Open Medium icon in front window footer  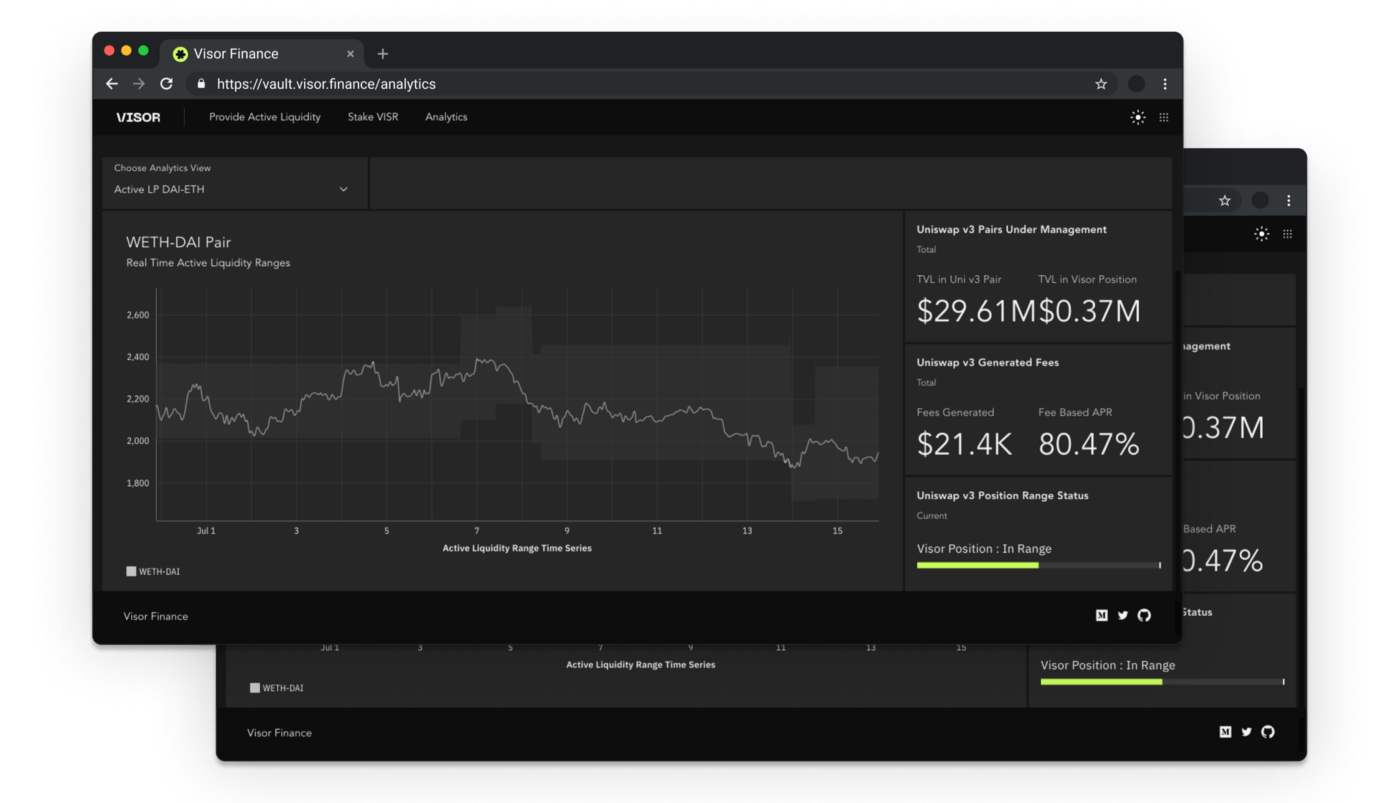coord(1101,616)
